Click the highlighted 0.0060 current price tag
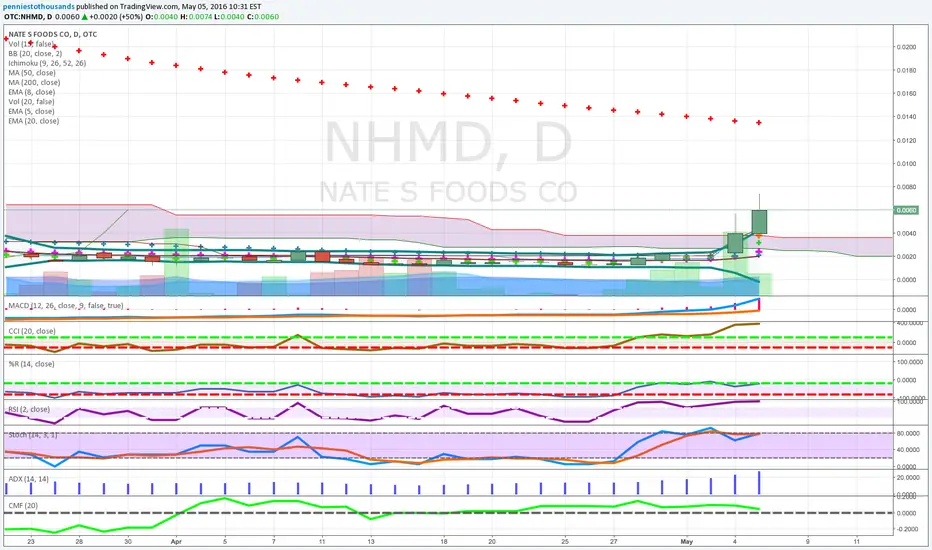Screen dimensions: 932x550 [906, 210]
